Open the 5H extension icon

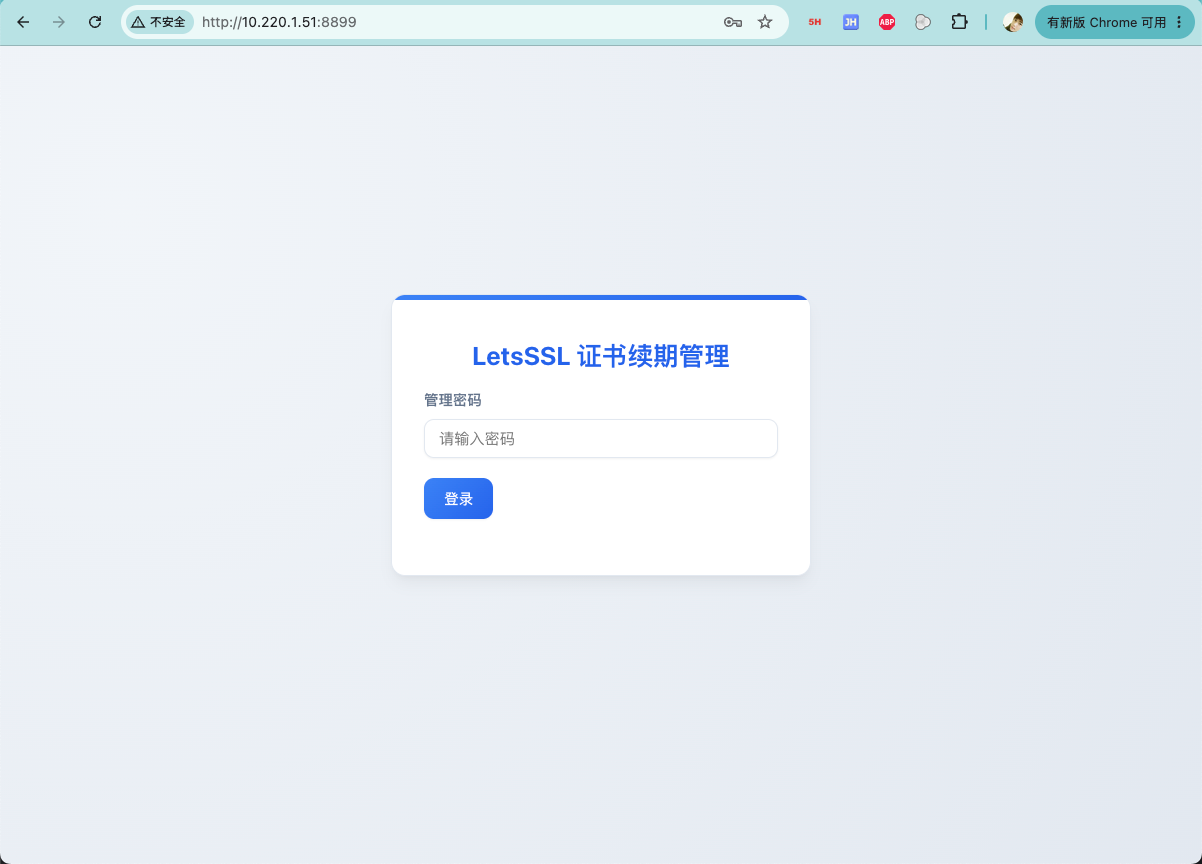tap(815, 22)
